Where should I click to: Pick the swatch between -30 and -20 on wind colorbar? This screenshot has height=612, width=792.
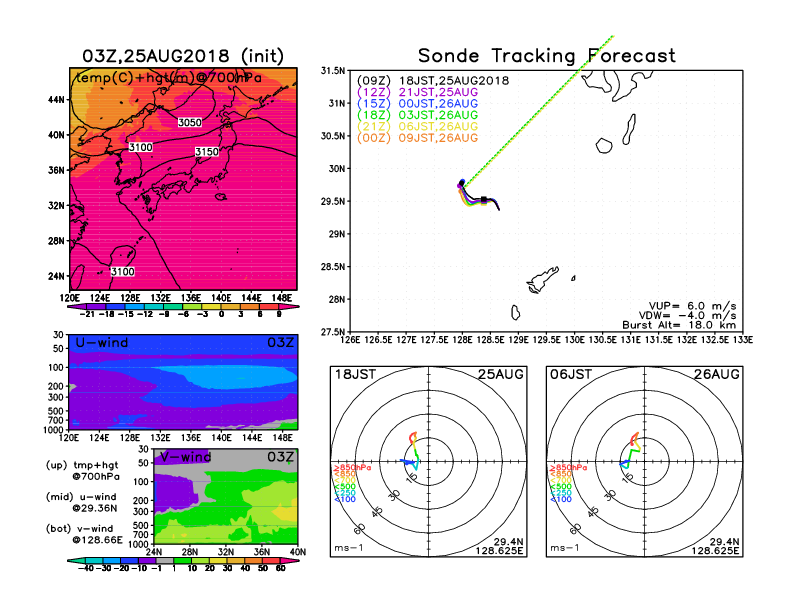click(x=111, y=560)
